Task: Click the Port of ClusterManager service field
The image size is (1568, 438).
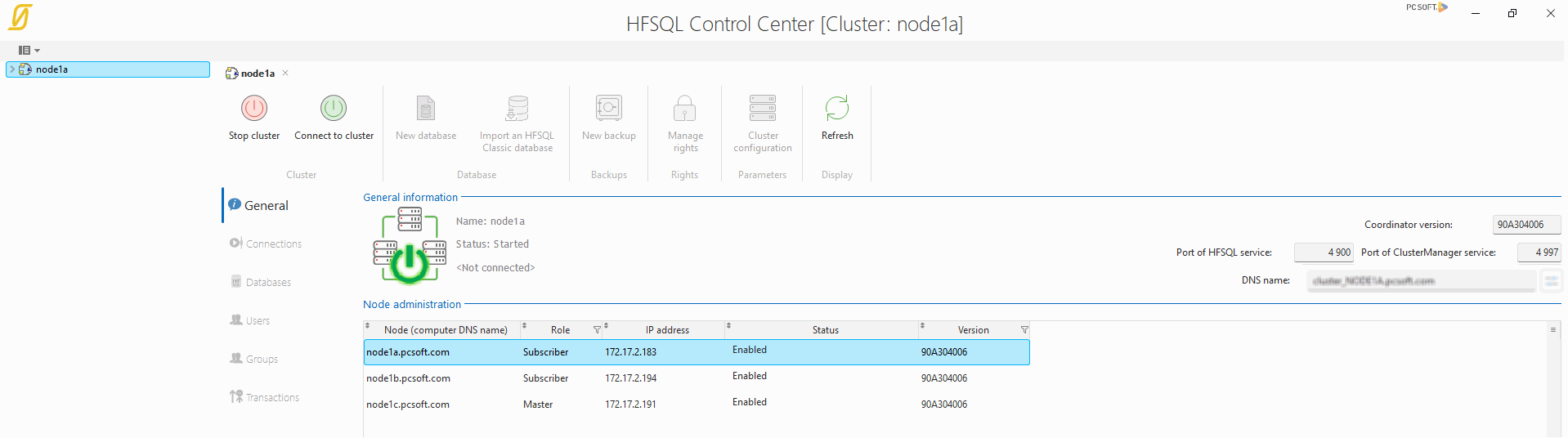Action: coord(1539,253)
